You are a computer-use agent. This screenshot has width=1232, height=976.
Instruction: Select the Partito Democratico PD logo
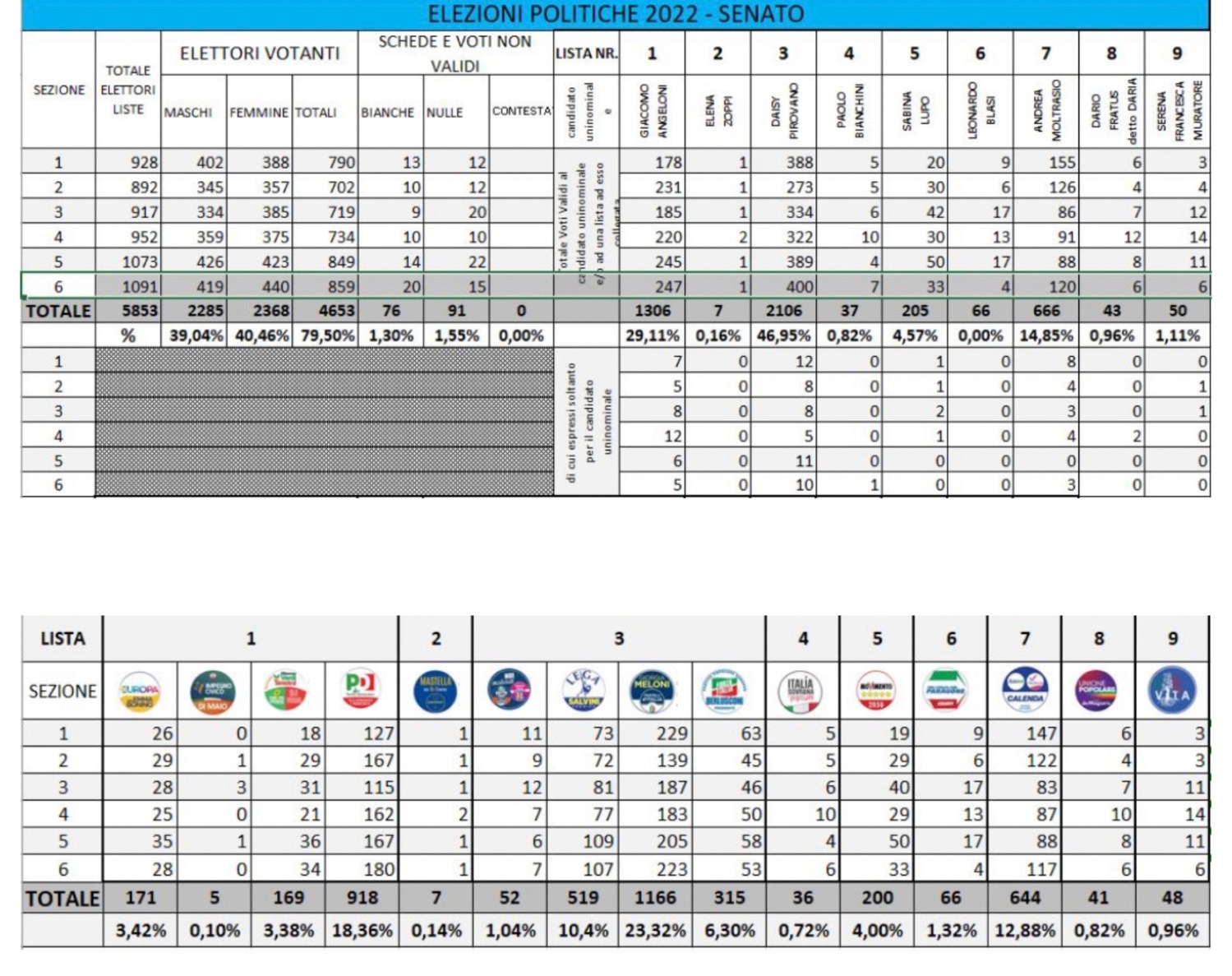[361, 691]
